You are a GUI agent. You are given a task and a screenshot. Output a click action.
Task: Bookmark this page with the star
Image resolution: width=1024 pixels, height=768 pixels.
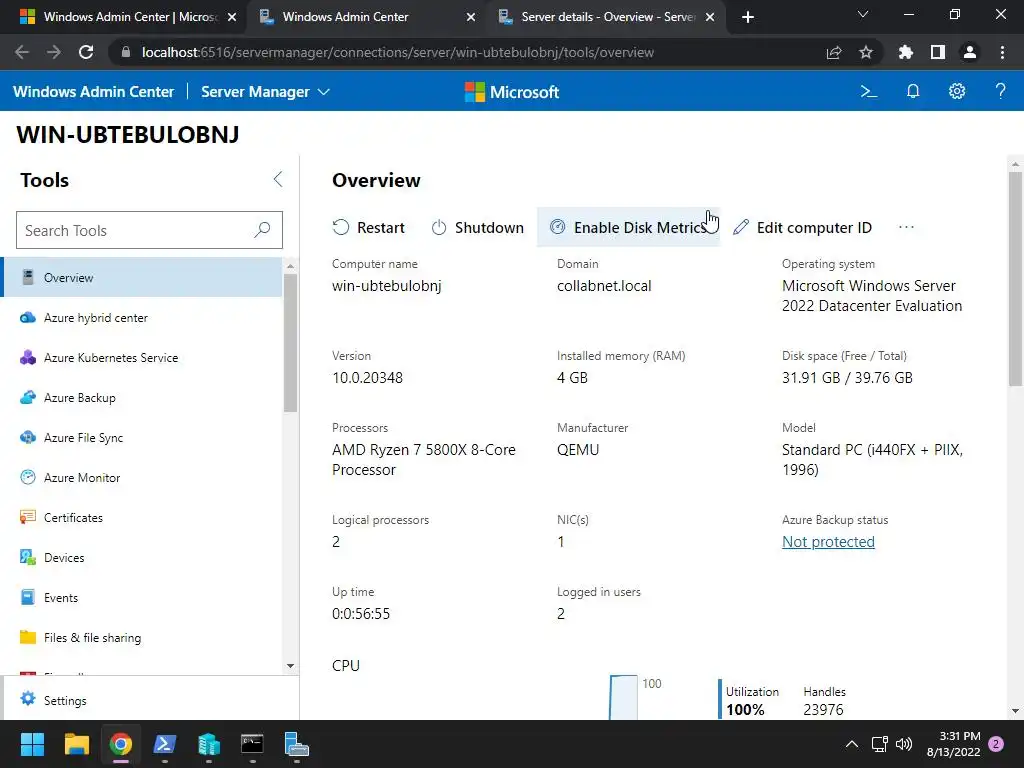coord(866,52)
